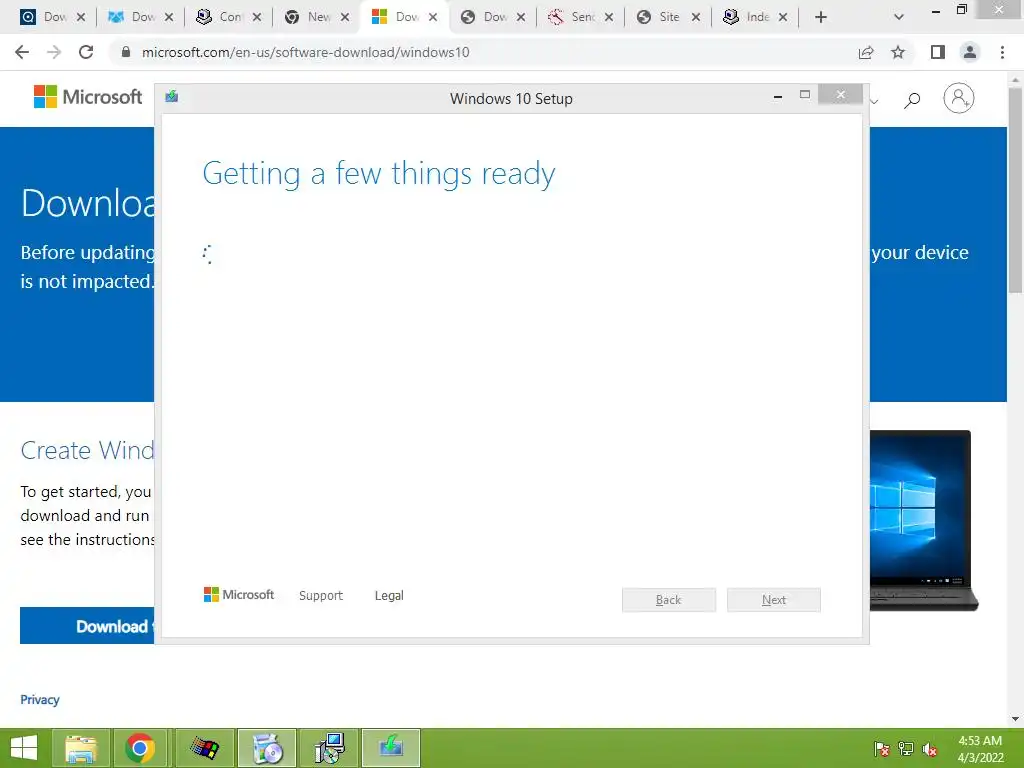Click the Windows flag taskbar icon
The width and height of the screenshot is (1024, 768).
(x=204, y=748)
